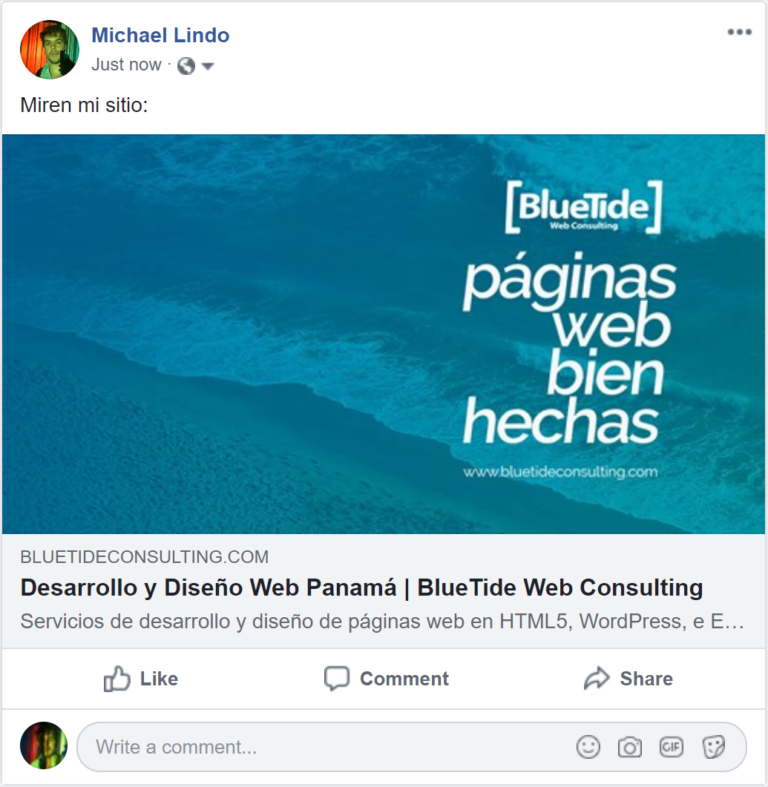Click the speech bubble Comment icon
Viewport: 768px width, 787px height.
(336, 679)
